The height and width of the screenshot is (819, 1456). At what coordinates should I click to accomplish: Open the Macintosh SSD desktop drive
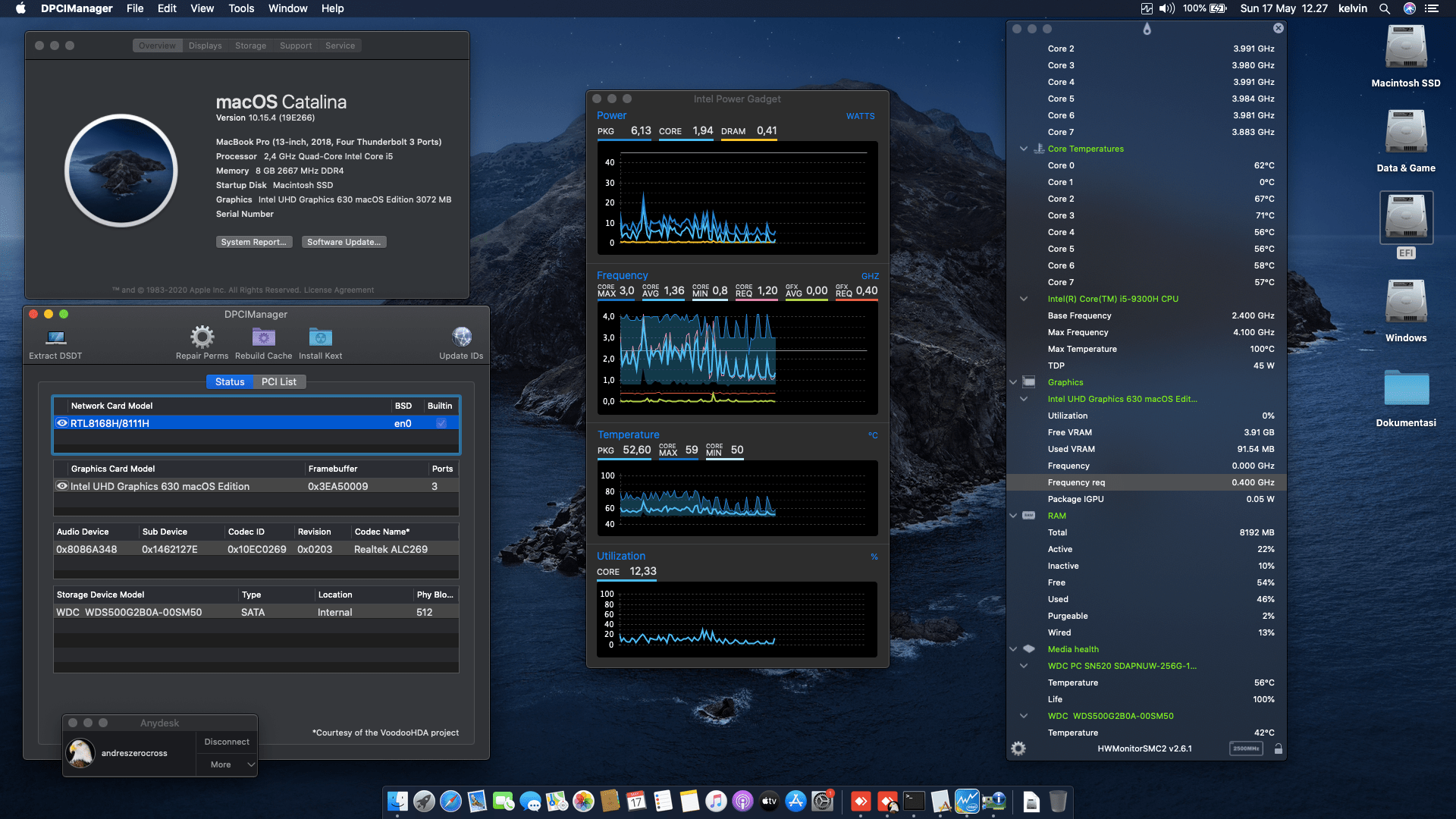coord(1406,48)
